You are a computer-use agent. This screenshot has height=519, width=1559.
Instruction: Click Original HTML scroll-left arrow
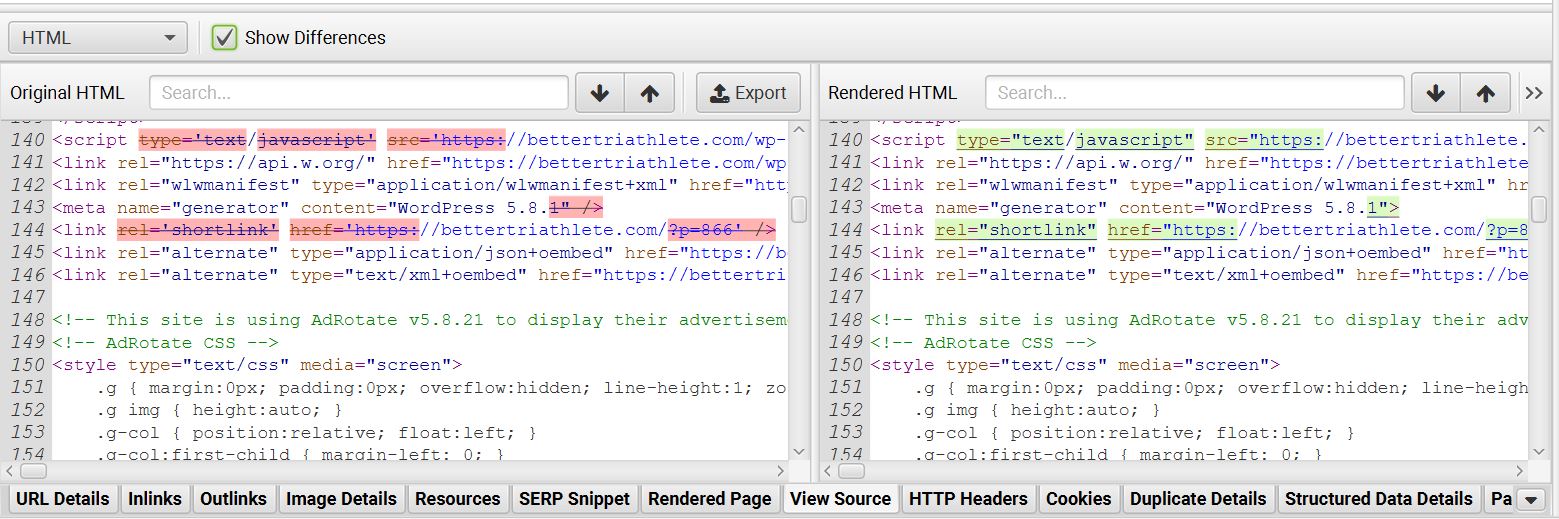10,471
